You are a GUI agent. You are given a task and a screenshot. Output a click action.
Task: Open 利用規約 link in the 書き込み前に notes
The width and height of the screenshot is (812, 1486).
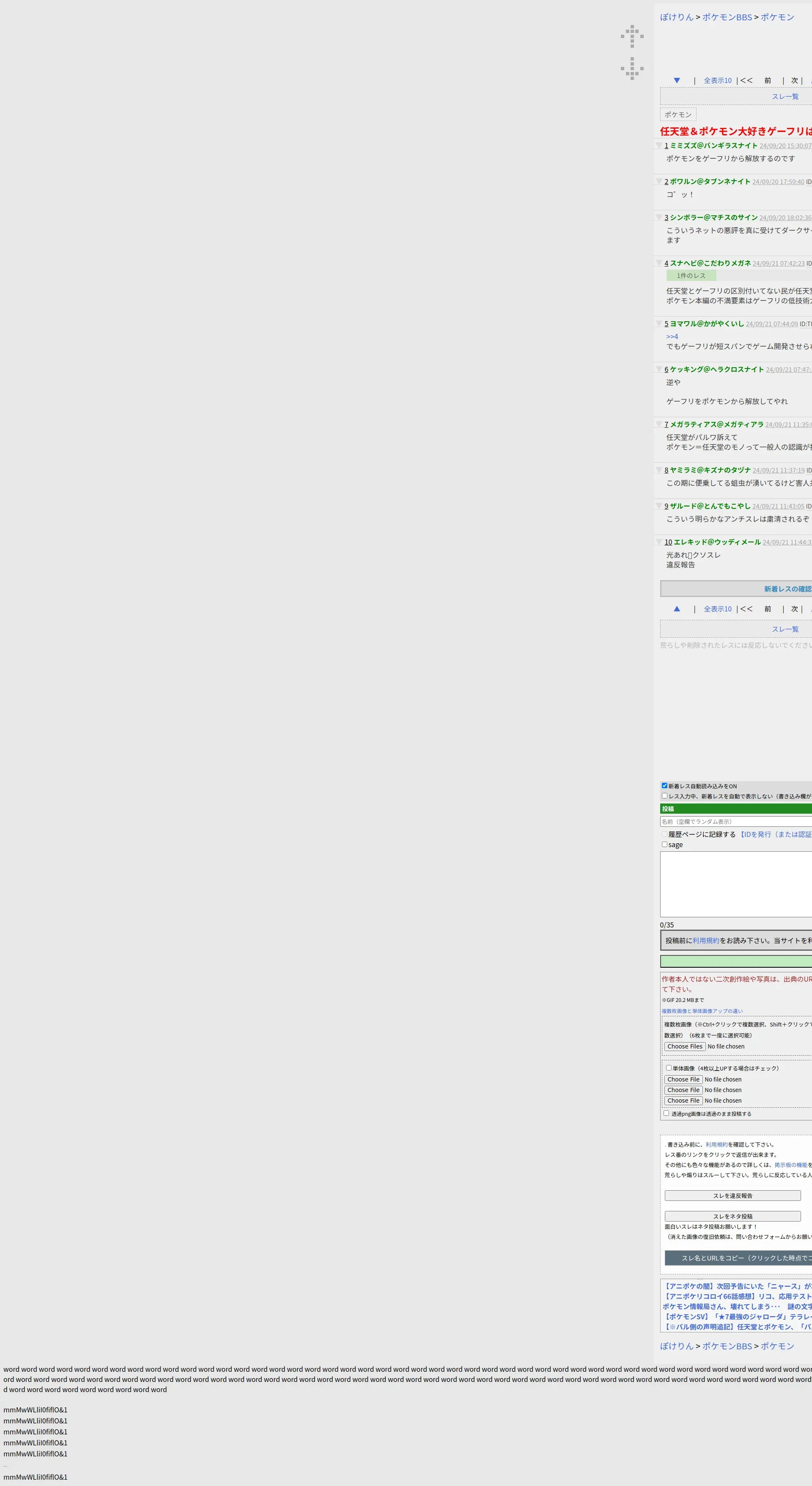(716, 1145)
